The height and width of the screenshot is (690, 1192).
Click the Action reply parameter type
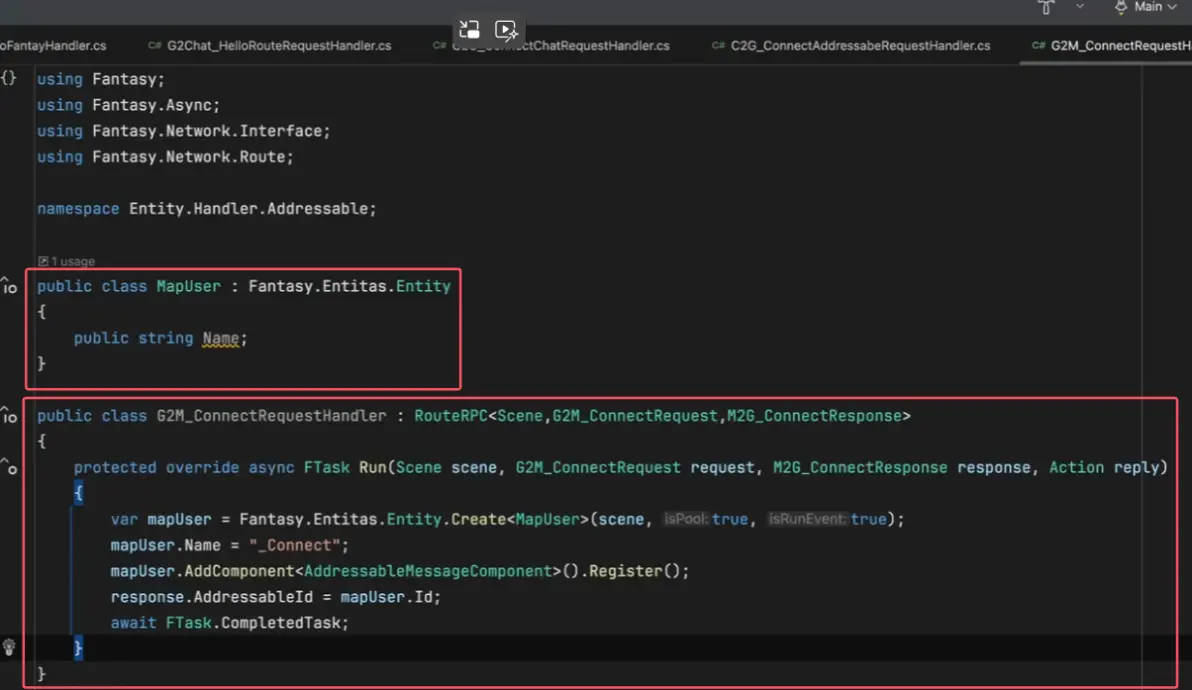pyautogui.click(x=1076, y=467)
